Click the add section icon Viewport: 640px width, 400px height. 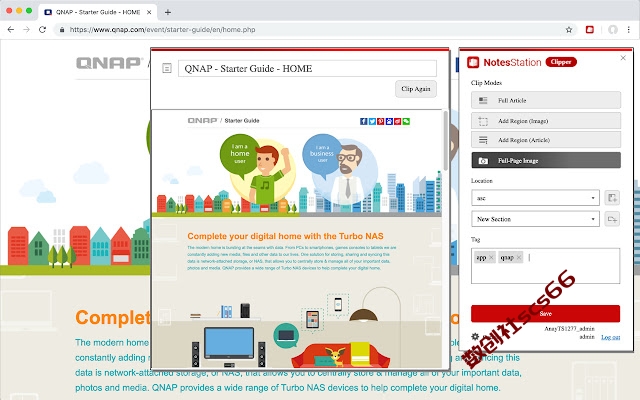pos(612,219)
